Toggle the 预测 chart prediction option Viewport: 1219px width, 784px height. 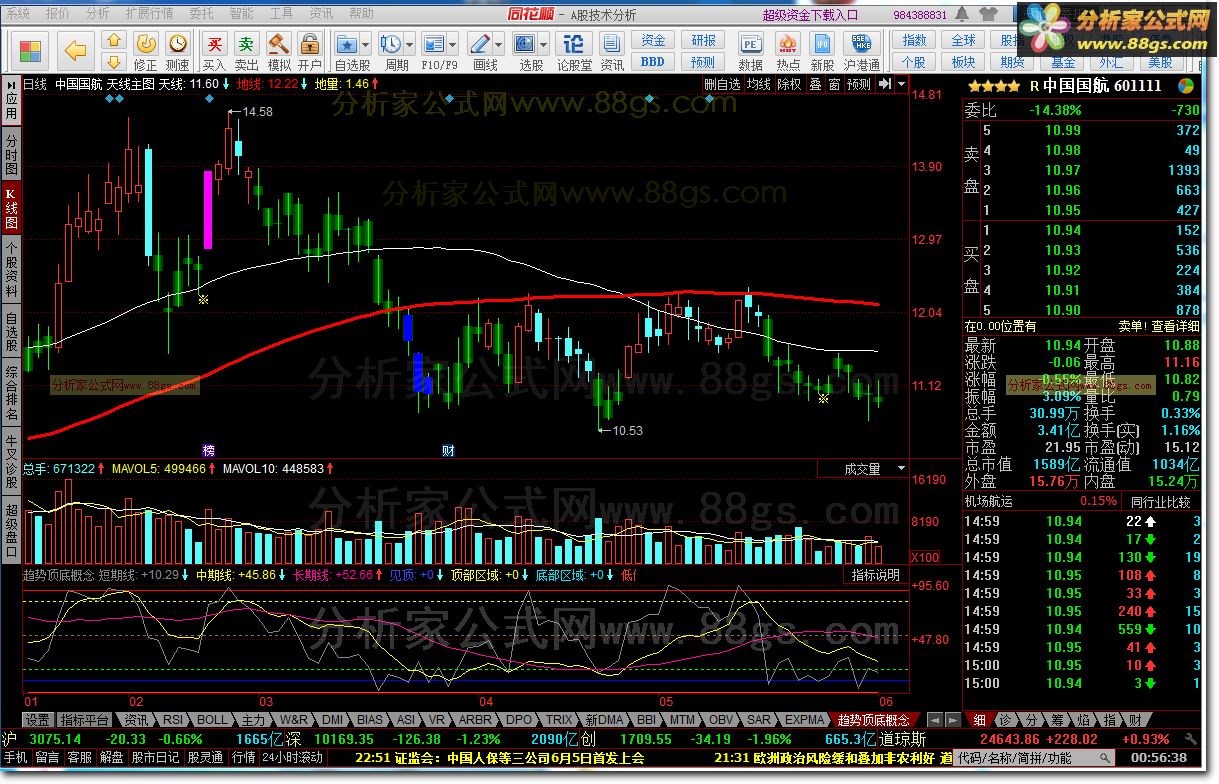point(859,85)
